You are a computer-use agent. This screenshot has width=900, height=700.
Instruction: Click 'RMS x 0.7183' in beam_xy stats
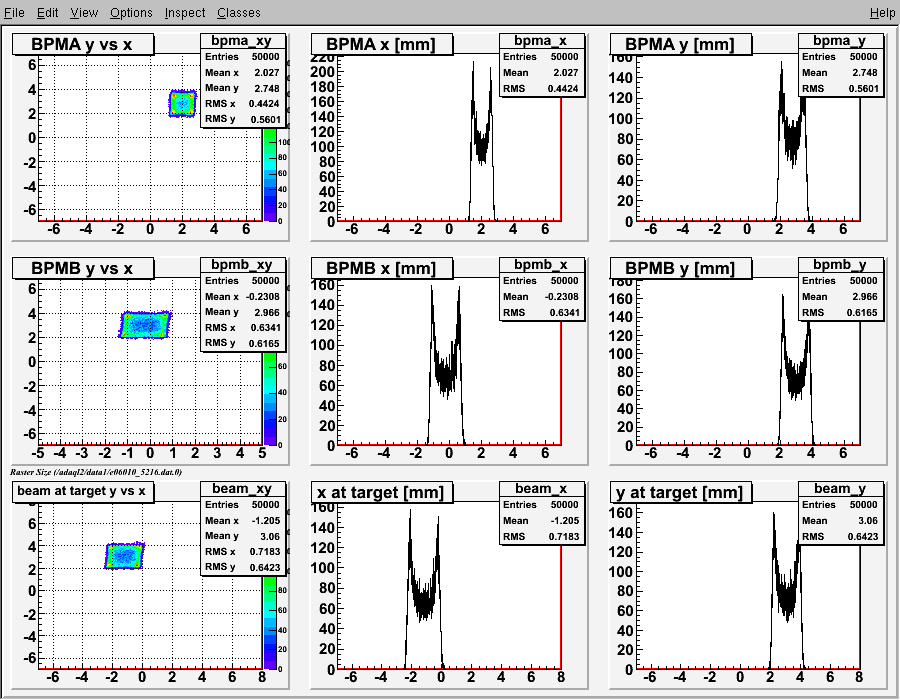242,551
